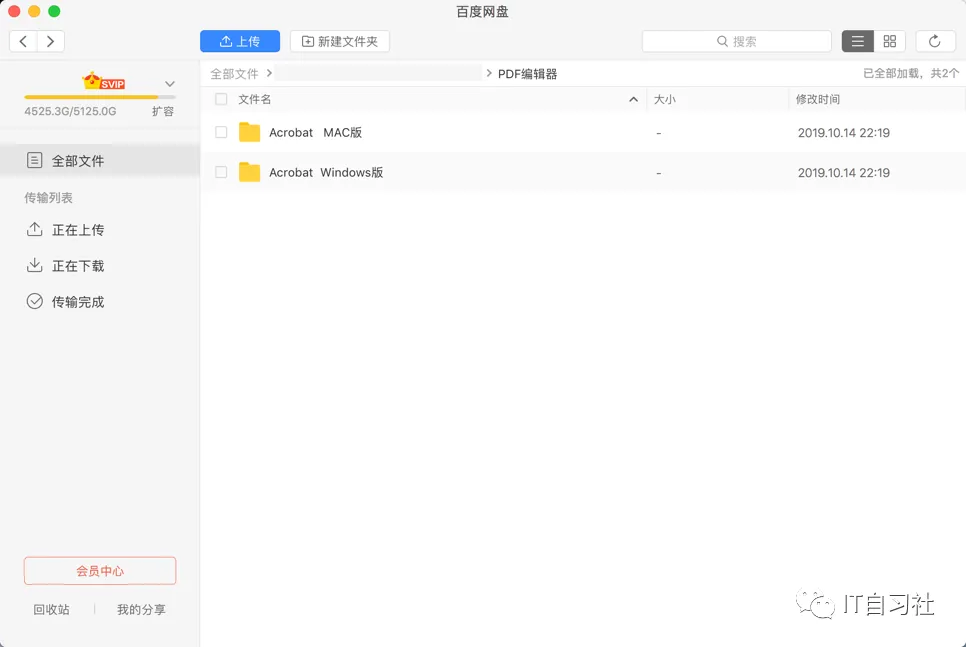Image resolution: width=966 pixels, height=647 pixels.
Task: Click the 已全部加载，共2个 status text
Action: pyautogui.click(x=911, y=73)
